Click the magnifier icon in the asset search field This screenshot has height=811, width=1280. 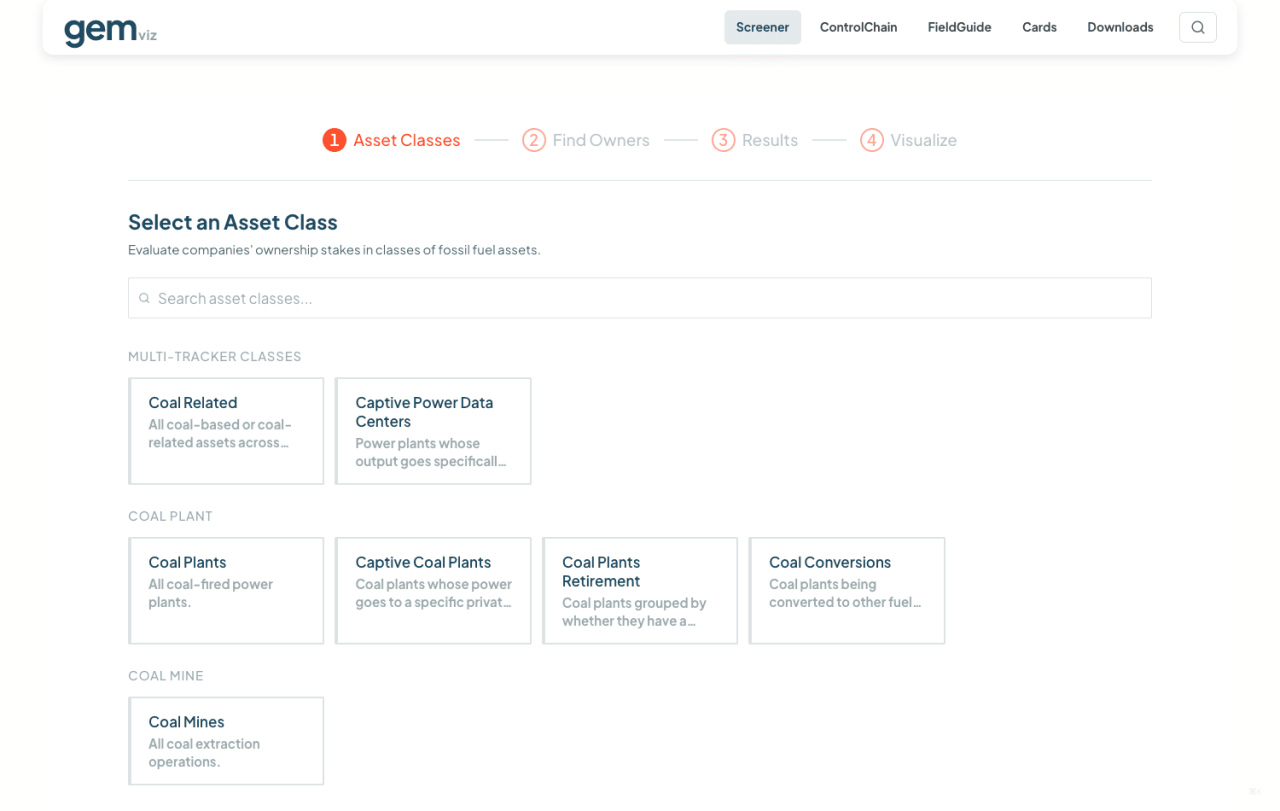pyautogui.click(x=144, y=298)
